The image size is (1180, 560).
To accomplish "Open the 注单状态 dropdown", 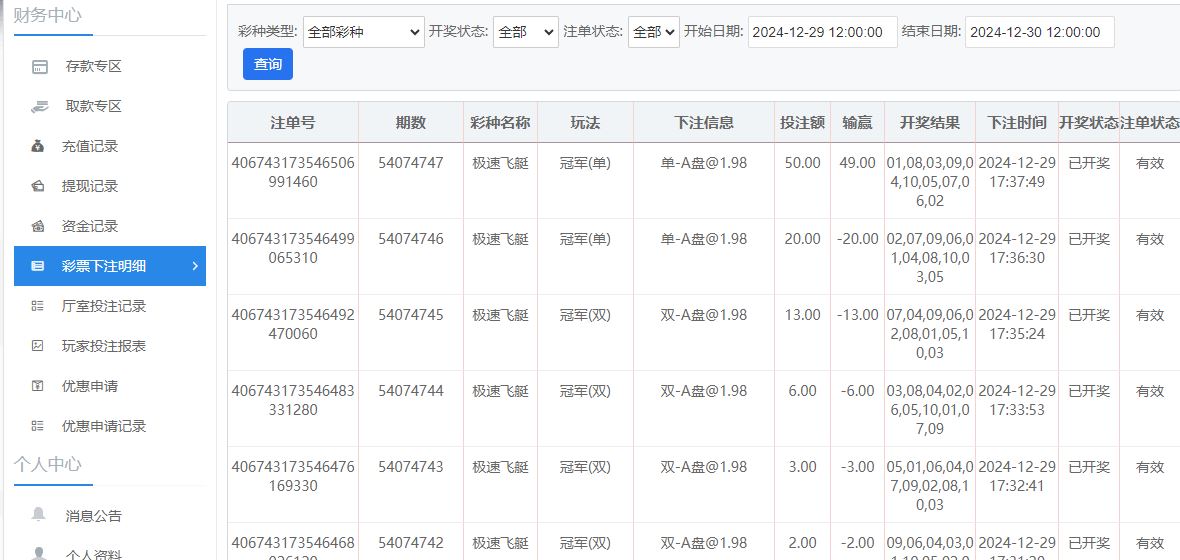I will tap(653, 32).
